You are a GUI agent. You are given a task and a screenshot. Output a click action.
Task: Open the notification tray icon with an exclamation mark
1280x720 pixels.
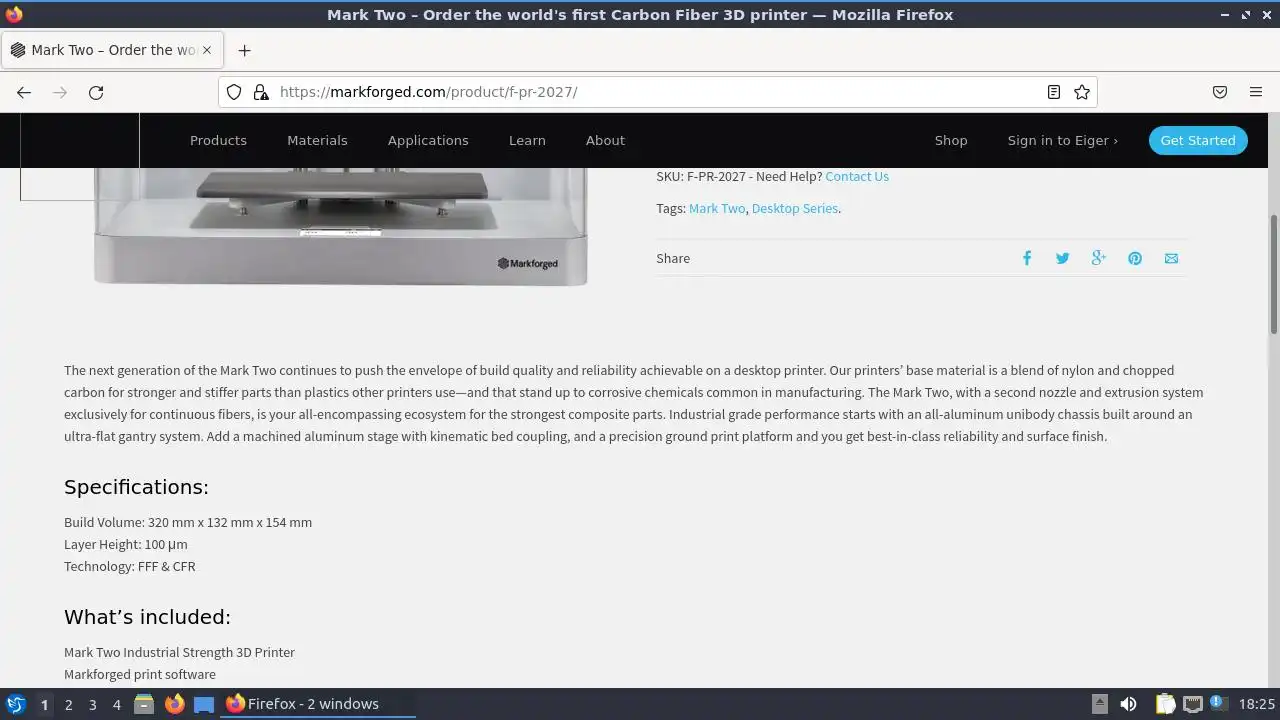pyautogui.click(x=1219, y=703)
